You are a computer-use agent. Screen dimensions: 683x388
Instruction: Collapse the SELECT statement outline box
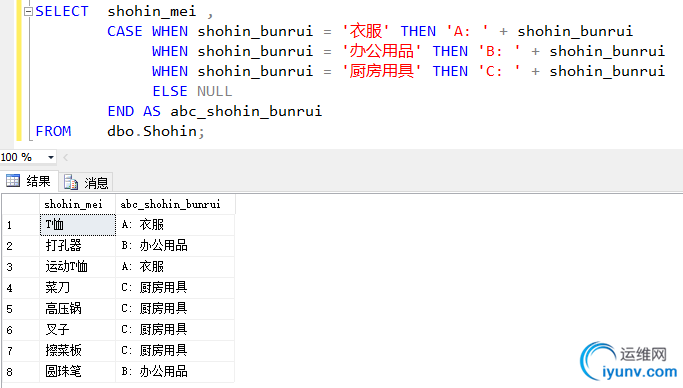28,11
